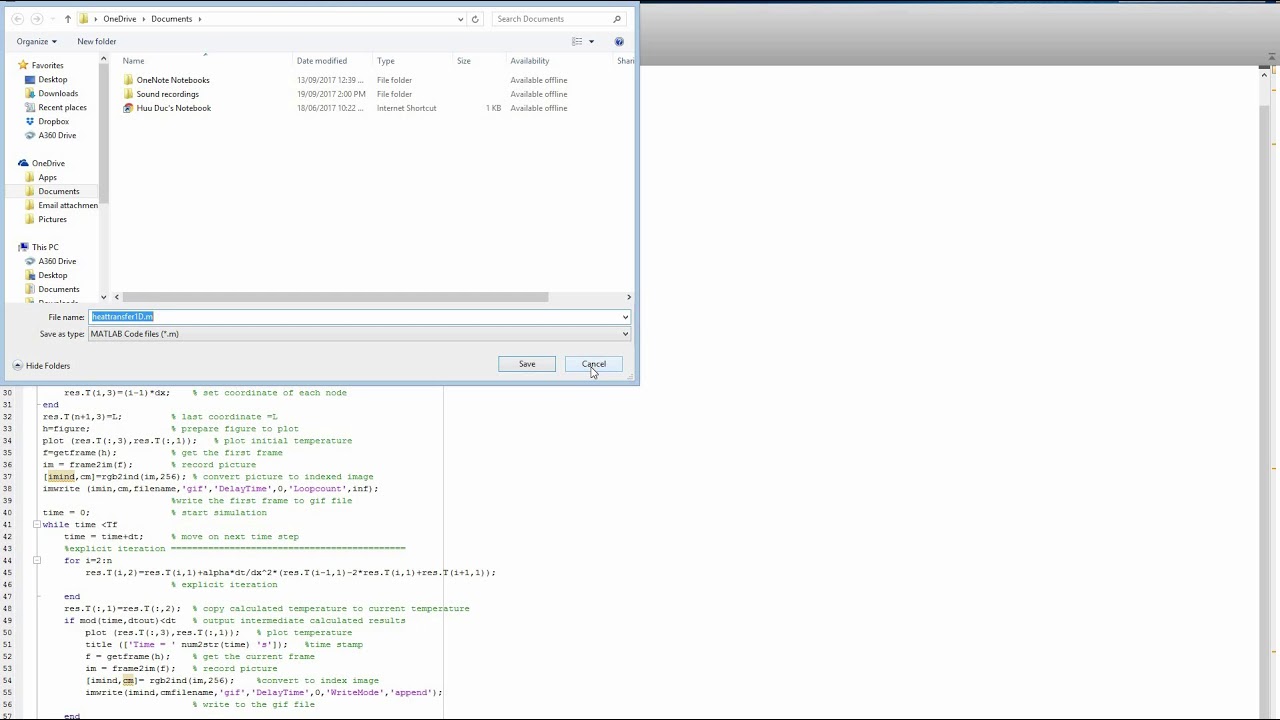Select Huu Duc's Notebook shortcut

pyautogui.click(x=174, y=108)
